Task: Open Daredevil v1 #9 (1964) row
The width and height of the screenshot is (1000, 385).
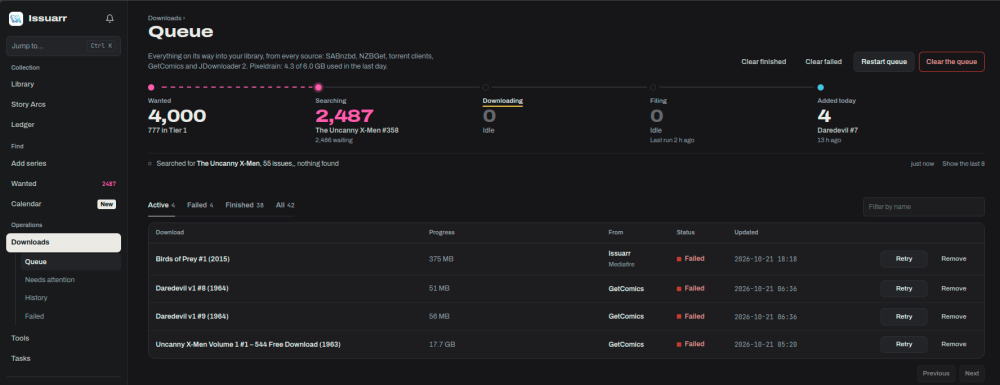Action: pyautogui.click(x=192, y=316)
